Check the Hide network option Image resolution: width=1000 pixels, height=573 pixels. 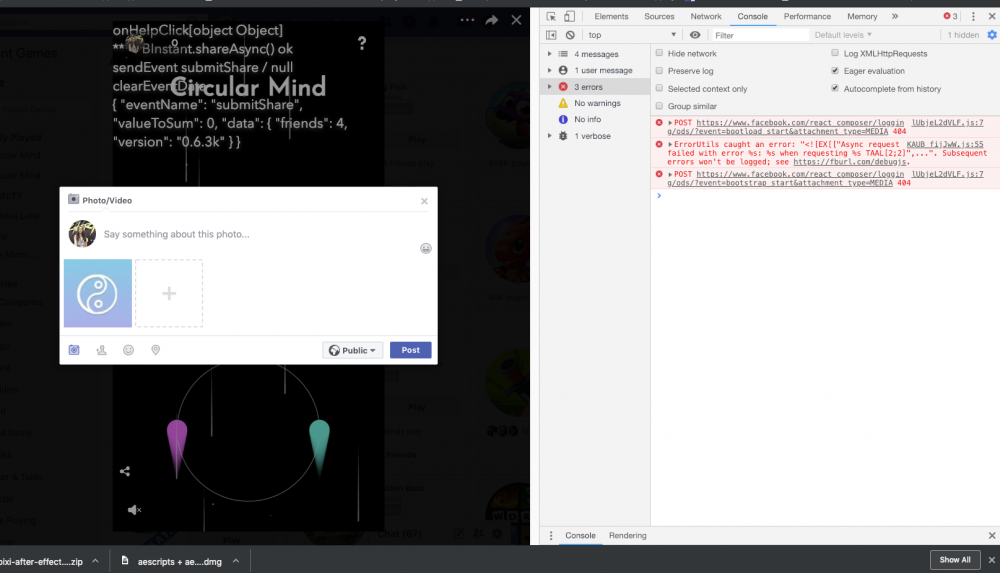pos(659,53)
